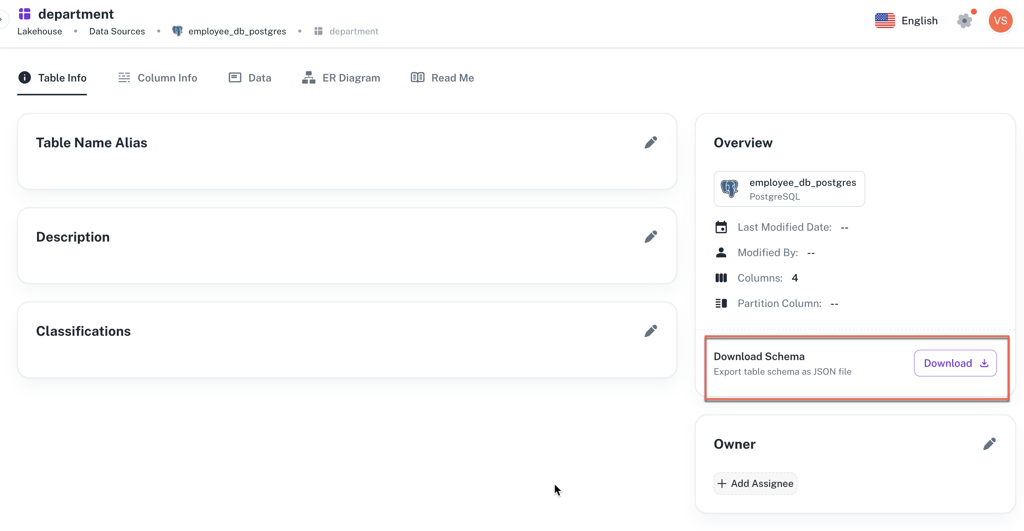Open the Data tab

coord(250,78)
